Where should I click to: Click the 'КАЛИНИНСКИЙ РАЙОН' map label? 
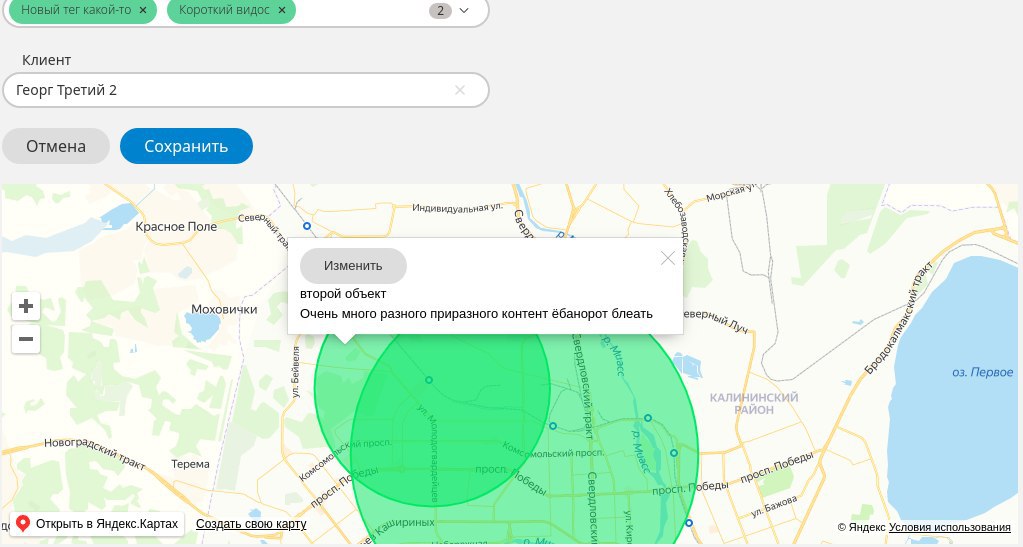pyautogui.click(x=754, y=403)
